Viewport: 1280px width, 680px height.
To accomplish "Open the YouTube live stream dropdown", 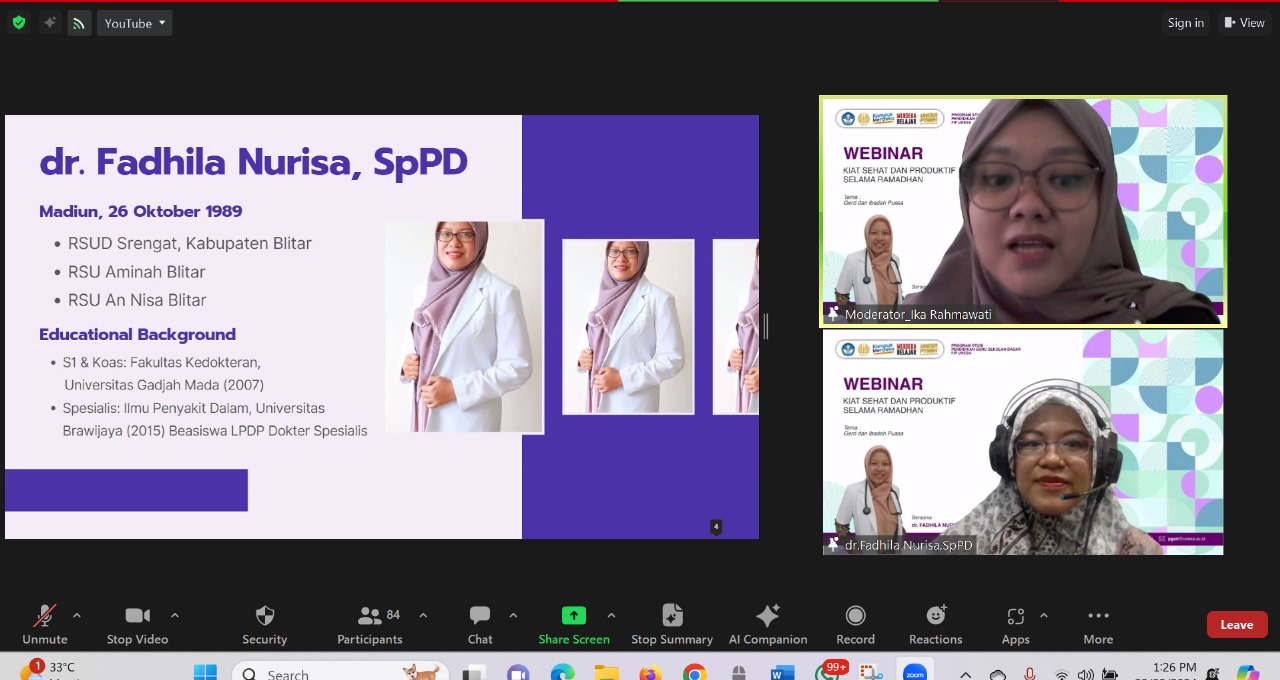I will [135, 23].
